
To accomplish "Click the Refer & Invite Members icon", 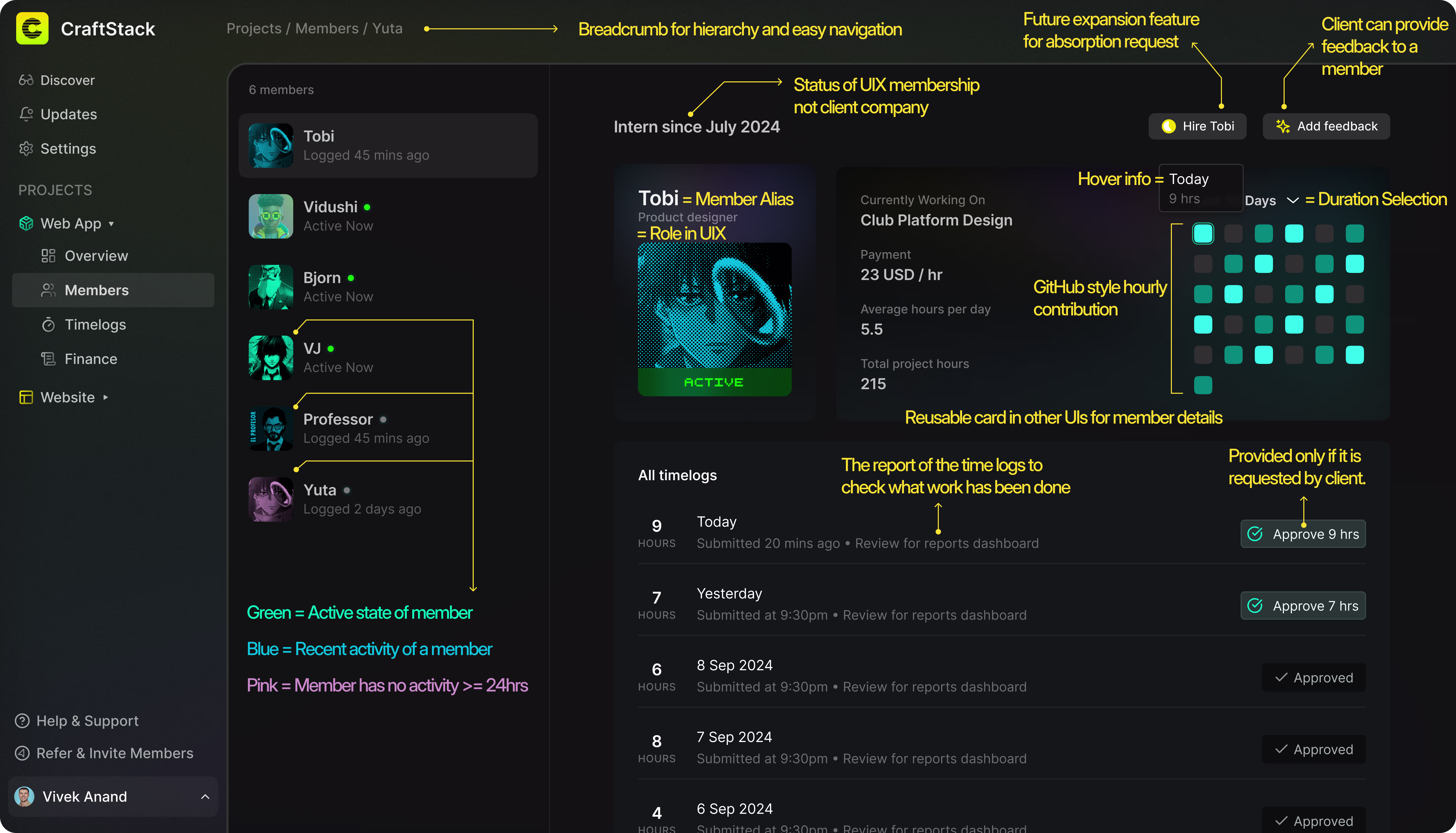I will pyautogui.click(x=22, y=753).
